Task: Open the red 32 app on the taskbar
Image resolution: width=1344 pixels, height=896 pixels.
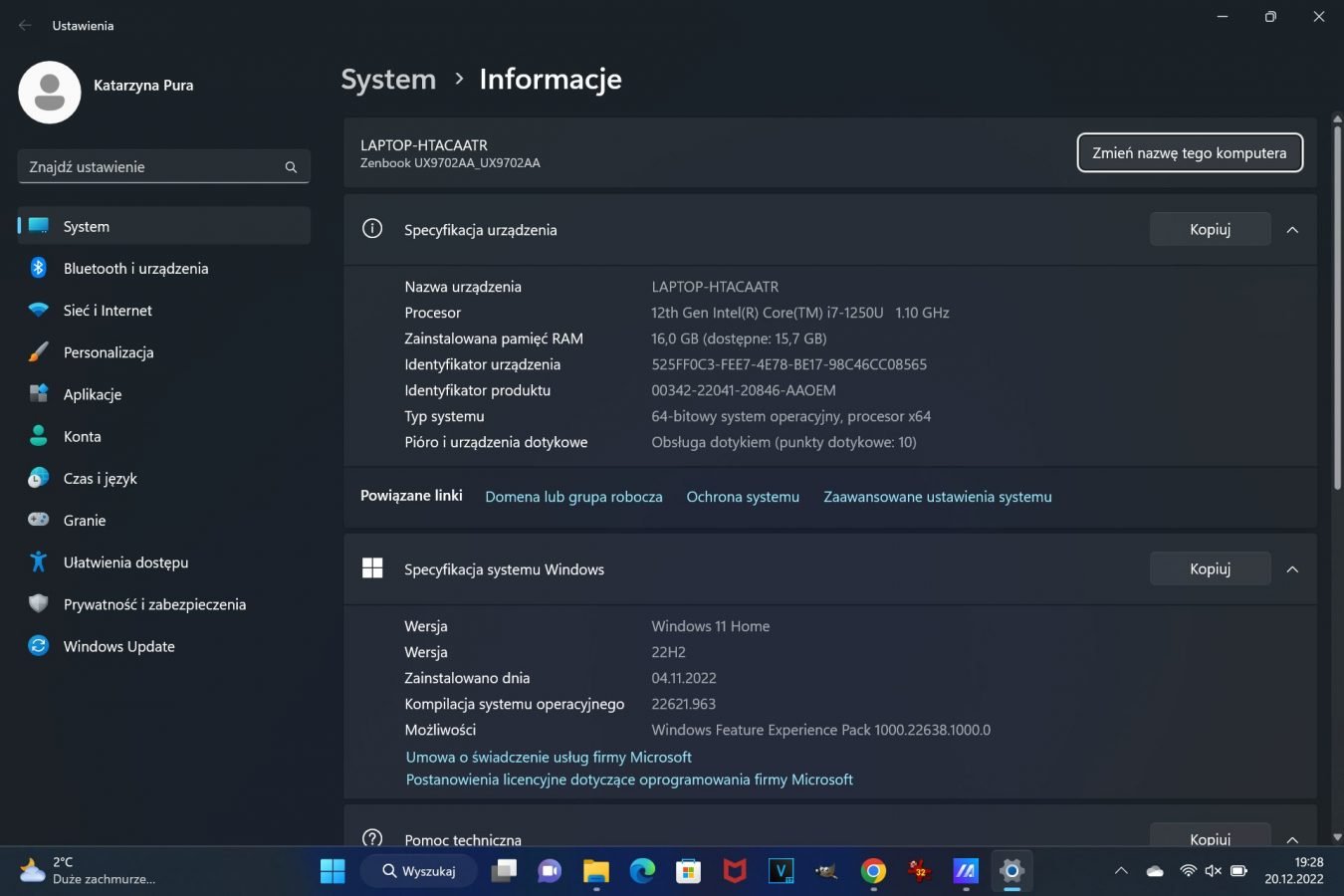Action: coord(919,871)
